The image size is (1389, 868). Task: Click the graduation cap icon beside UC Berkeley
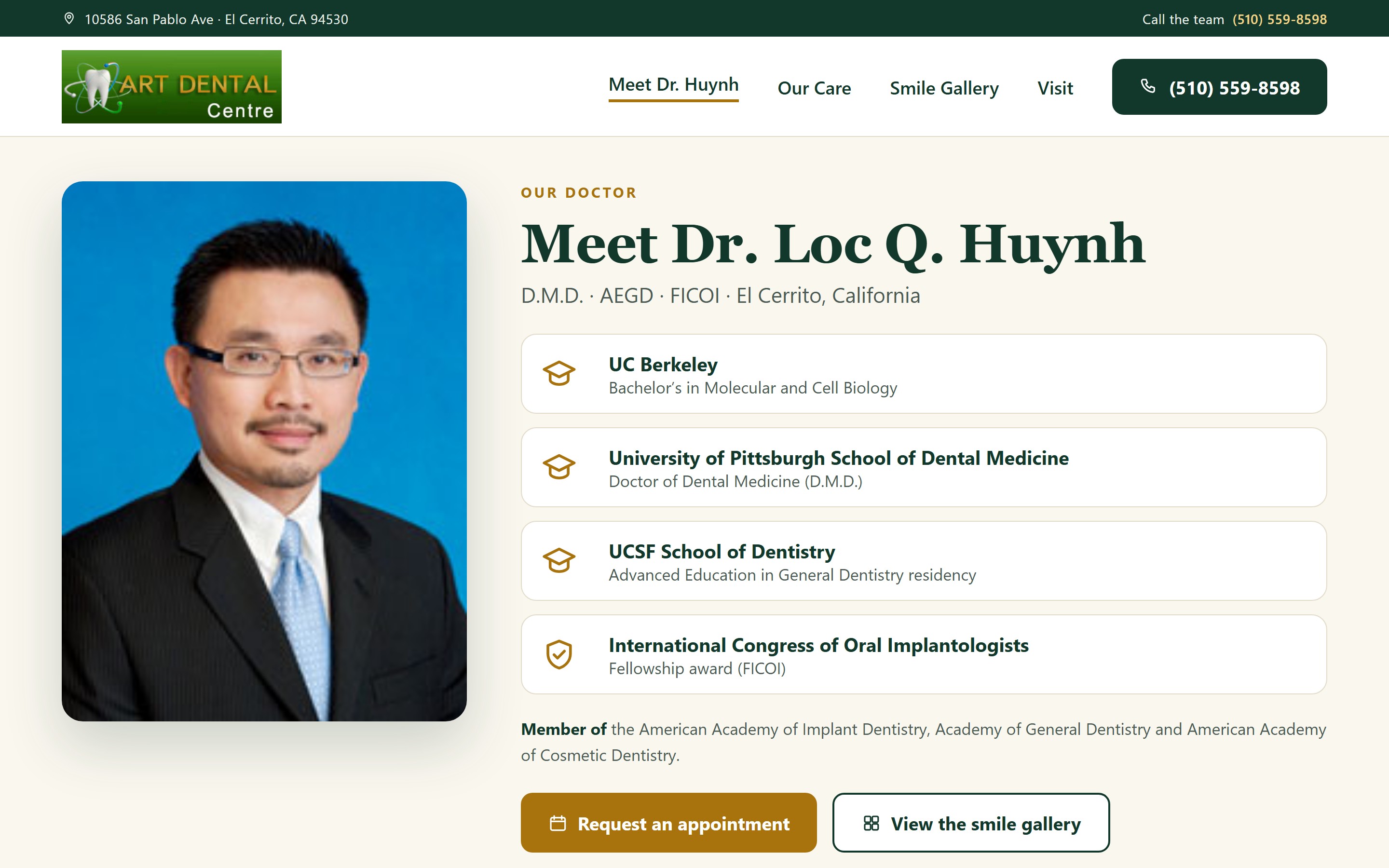(x=558, y=374)
